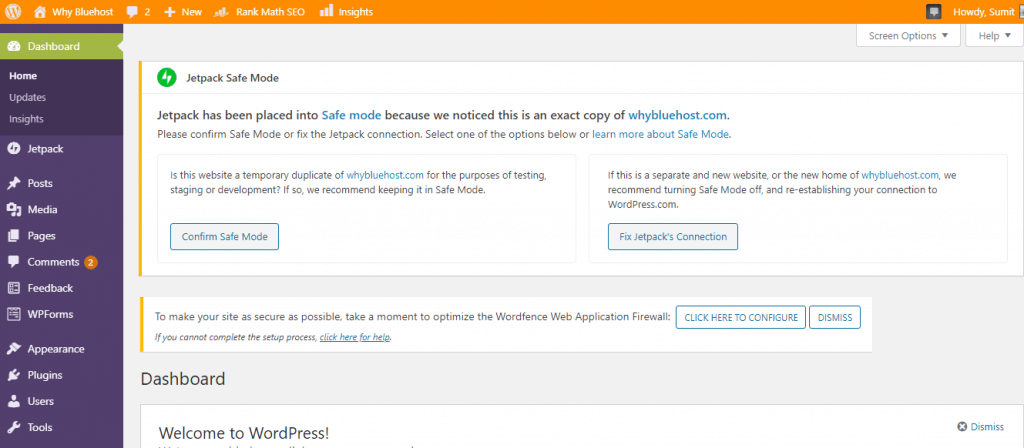Open Tools via the wrench icon
Screen dimensions: 1024x448
(x=14, y=427)
